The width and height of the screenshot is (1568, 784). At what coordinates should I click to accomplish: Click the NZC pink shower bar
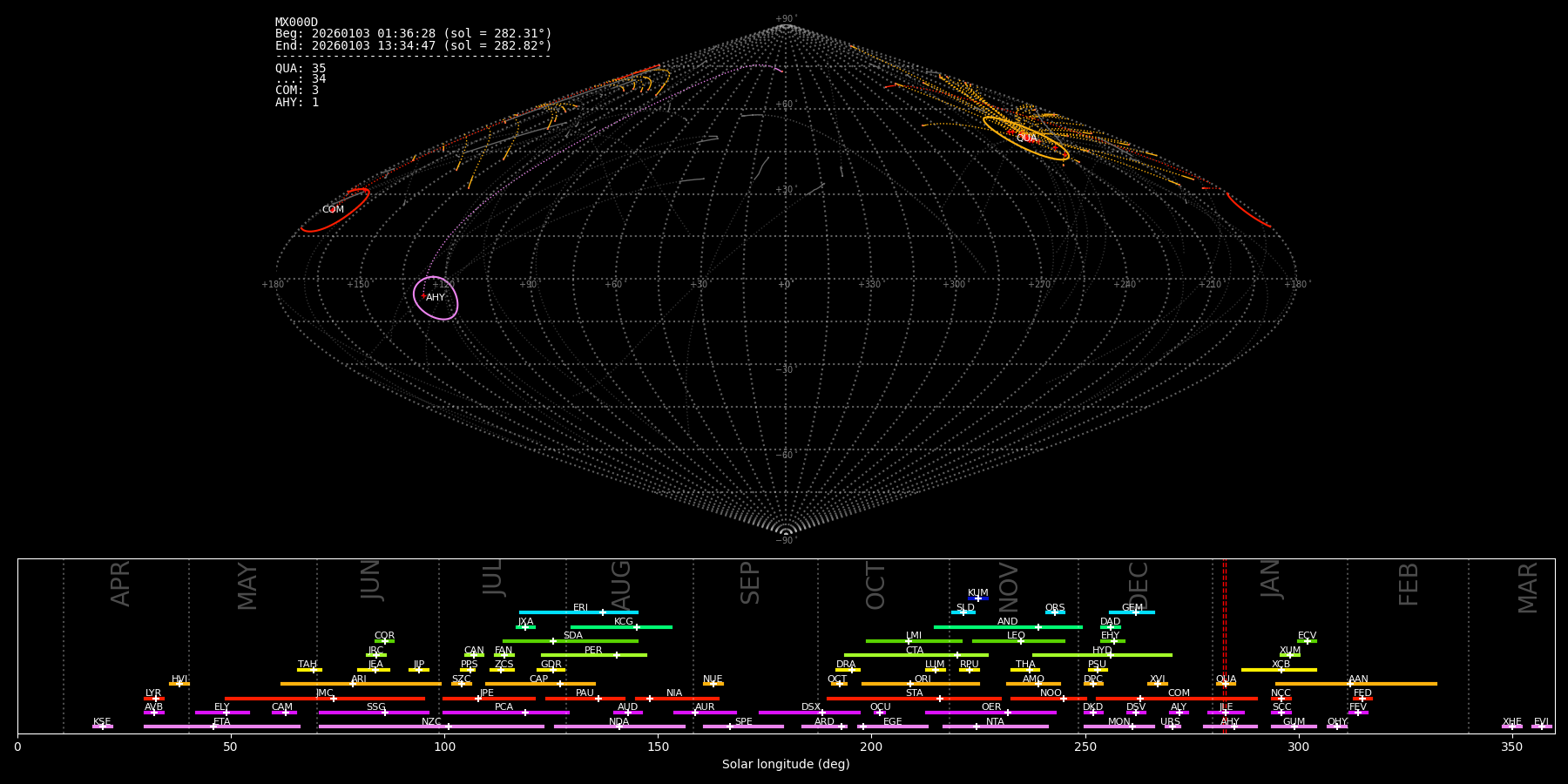[x=431, y=727]
